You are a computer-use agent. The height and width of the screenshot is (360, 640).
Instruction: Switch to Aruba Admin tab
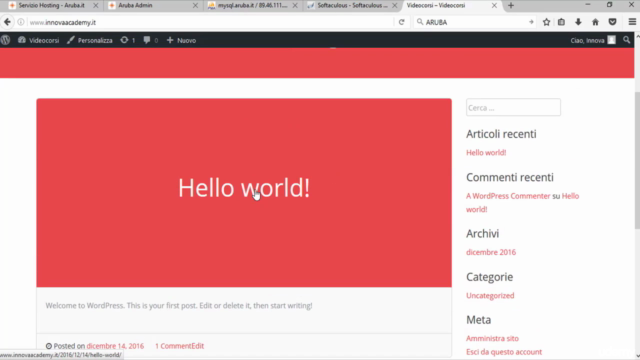(135, 5)
